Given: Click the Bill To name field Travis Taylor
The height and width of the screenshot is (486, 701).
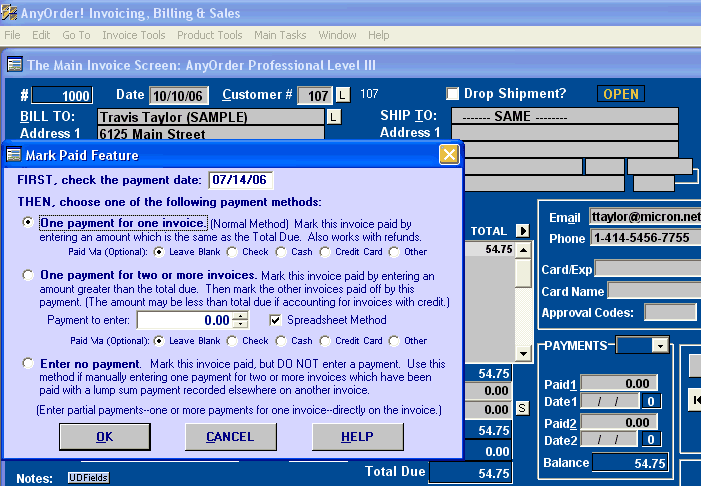Looking at the screenshot, I should click(211, 117).
